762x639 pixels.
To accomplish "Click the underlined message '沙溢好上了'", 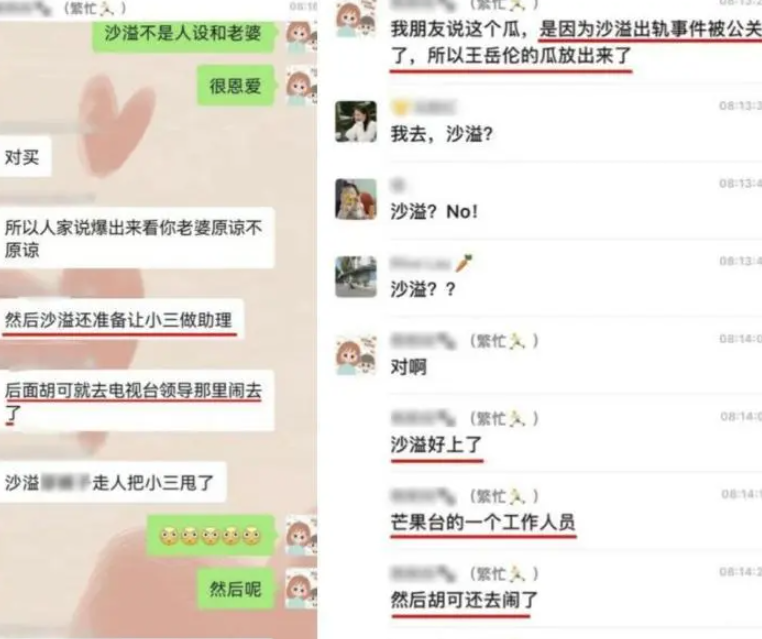I will [x=436, y=445].
